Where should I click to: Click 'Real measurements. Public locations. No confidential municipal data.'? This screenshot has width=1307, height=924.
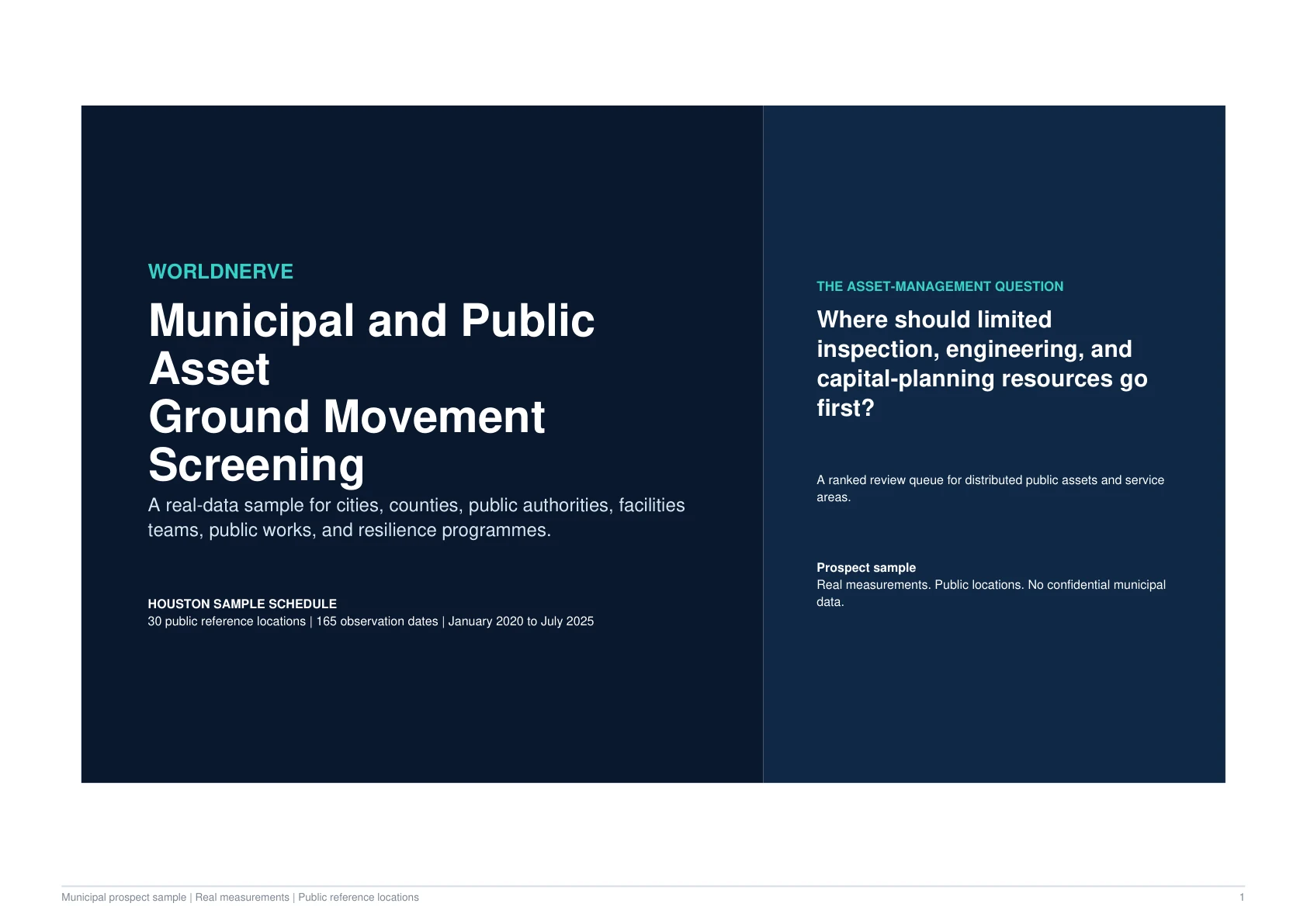pos(991,594)
